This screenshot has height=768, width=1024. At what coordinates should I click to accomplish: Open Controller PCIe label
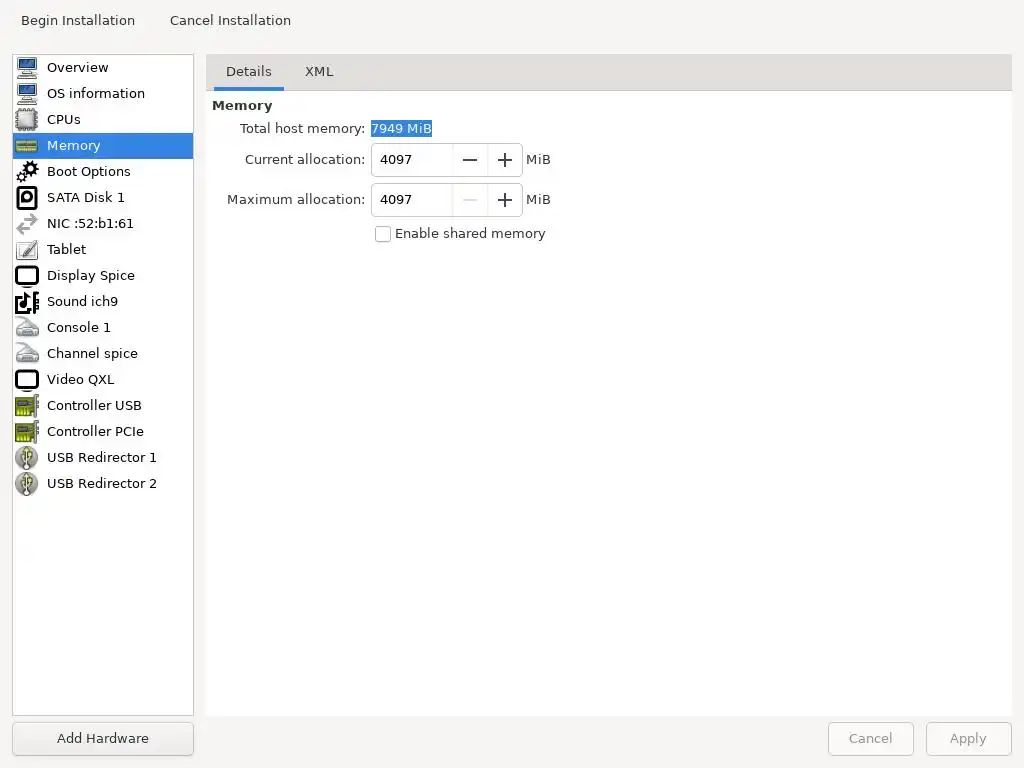[95, 432]
